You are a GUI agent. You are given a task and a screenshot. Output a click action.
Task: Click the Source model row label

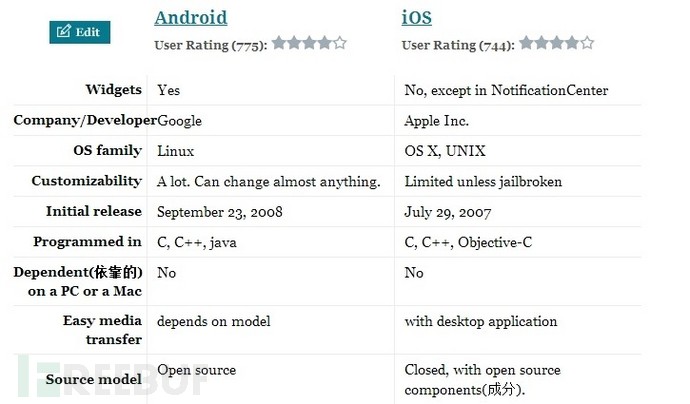click(94, 379)
